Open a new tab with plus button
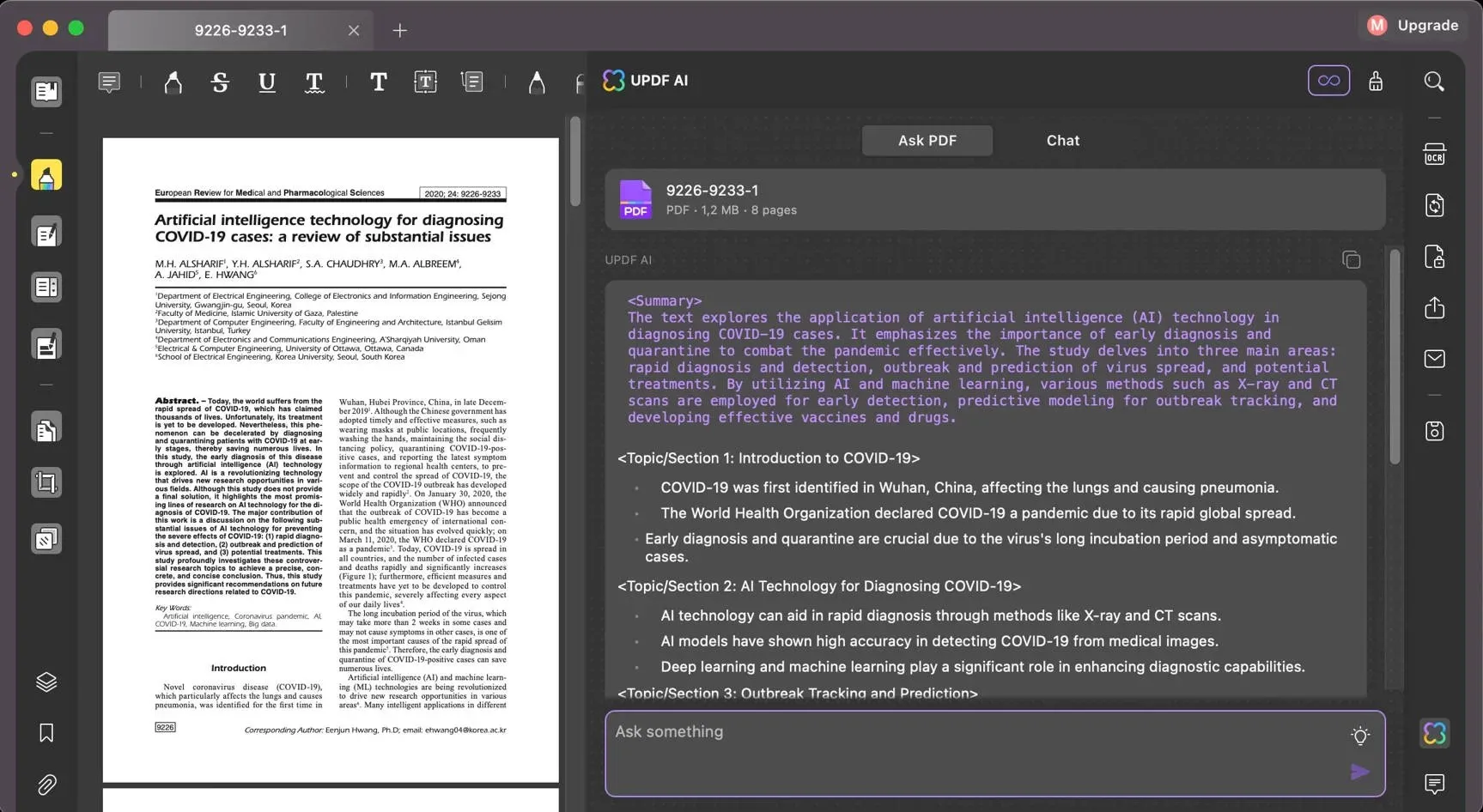The height and width of the screenshot is (812, 1483). pos(399,31)
